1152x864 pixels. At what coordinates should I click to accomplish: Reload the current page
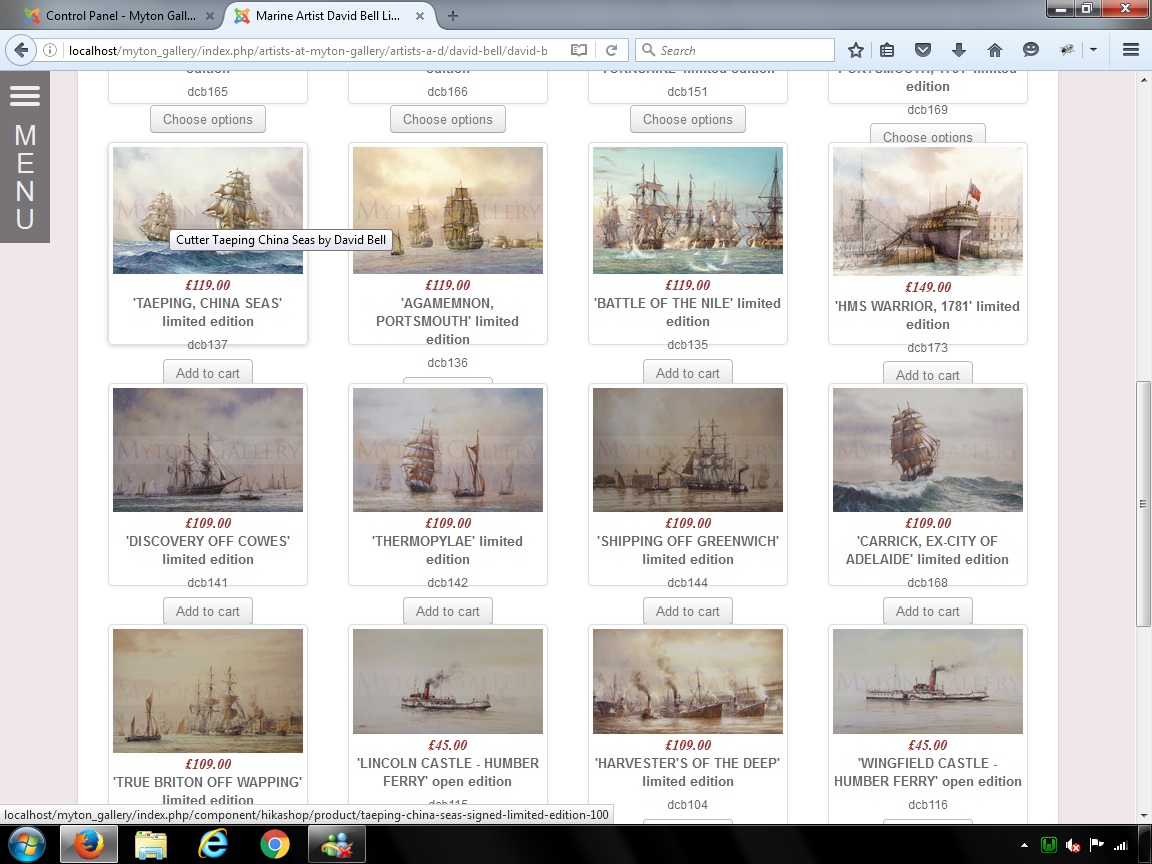611,50
